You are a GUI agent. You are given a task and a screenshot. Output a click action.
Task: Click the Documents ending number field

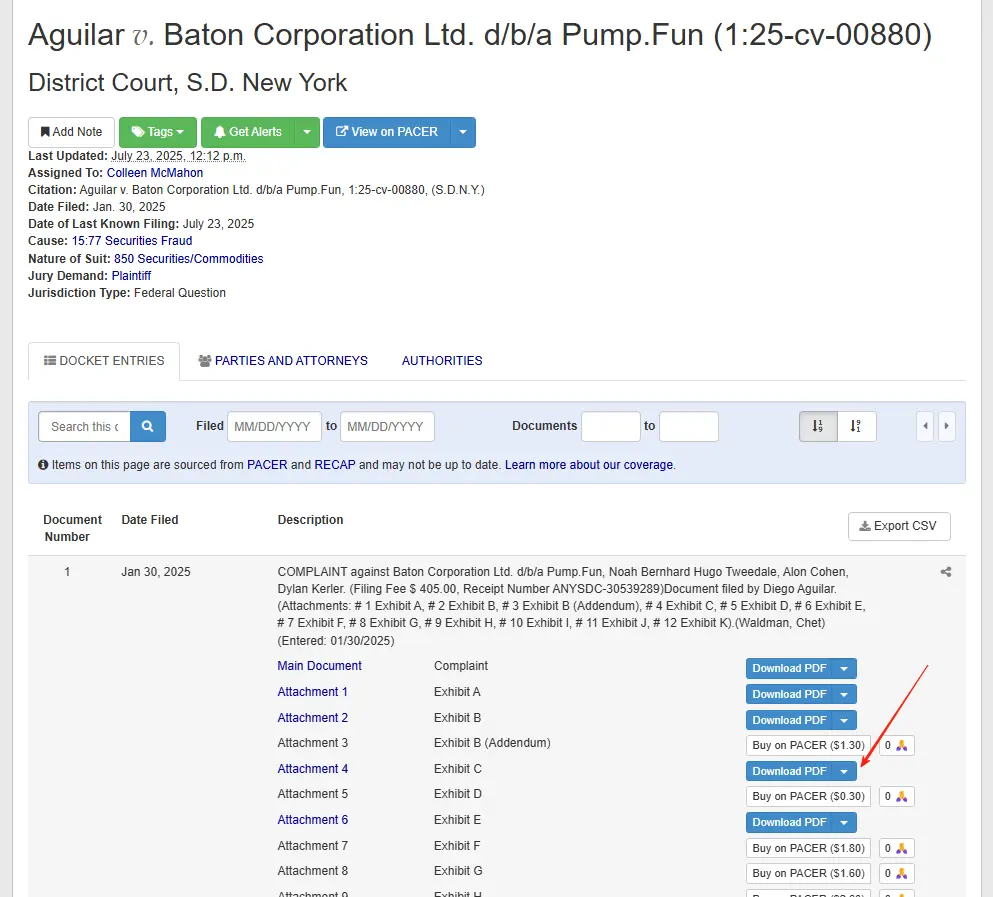pos(688,426)
